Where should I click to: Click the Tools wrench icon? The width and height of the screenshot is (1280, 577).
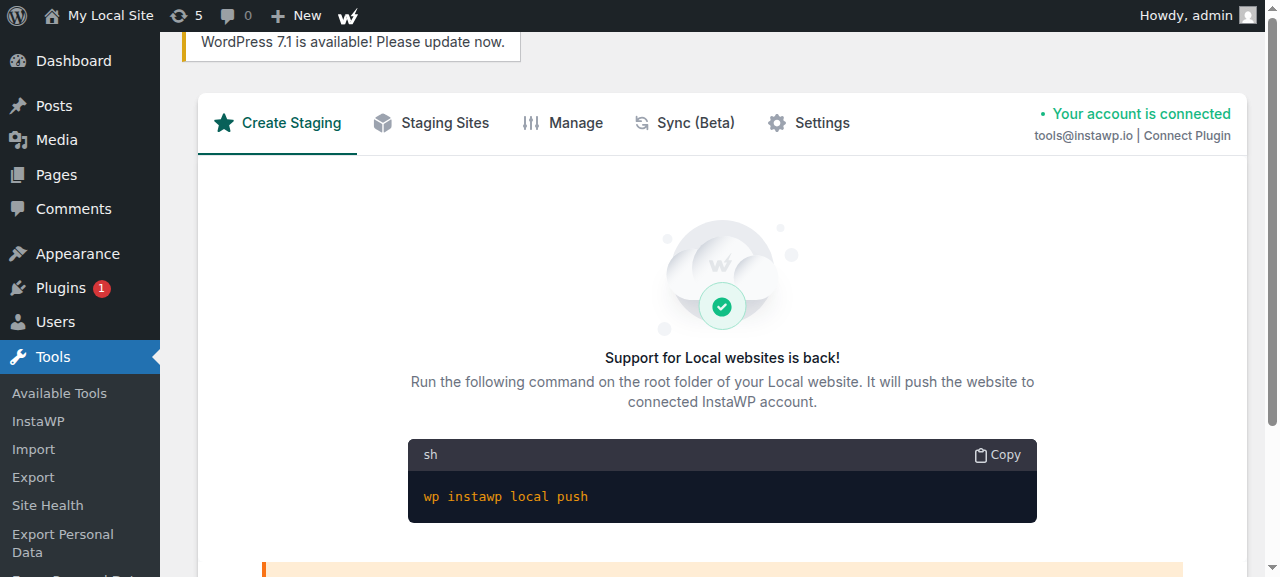[x=18, y=357]
